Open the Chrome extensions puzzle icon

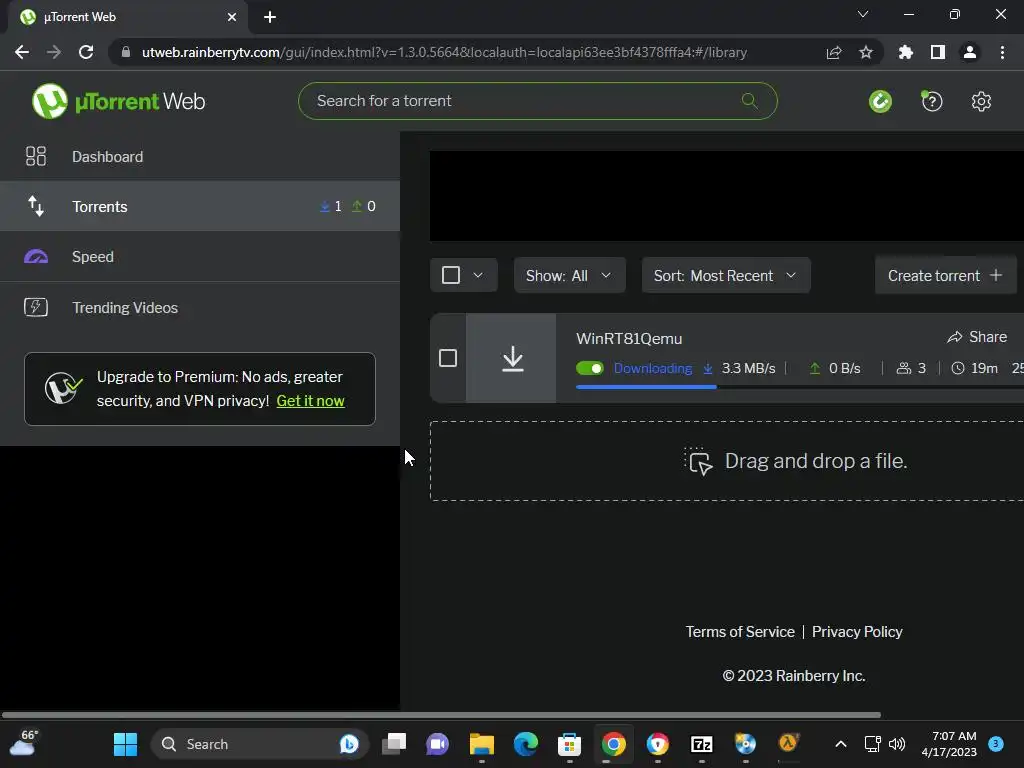tap(906, 52)
